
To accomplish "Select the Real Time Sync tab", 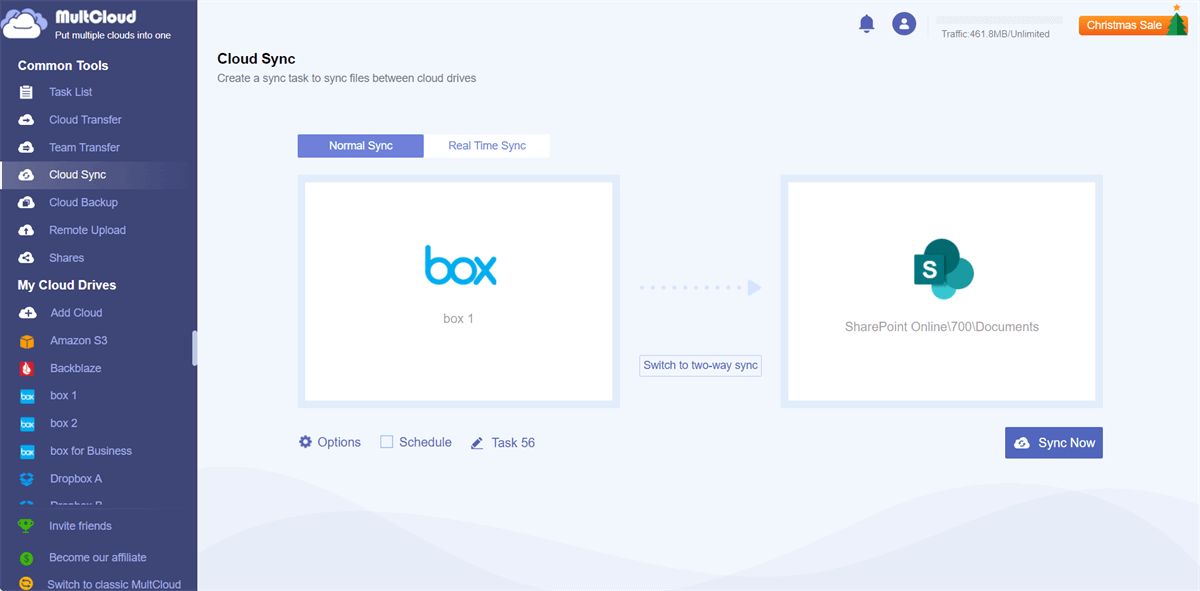I will 487,146.
